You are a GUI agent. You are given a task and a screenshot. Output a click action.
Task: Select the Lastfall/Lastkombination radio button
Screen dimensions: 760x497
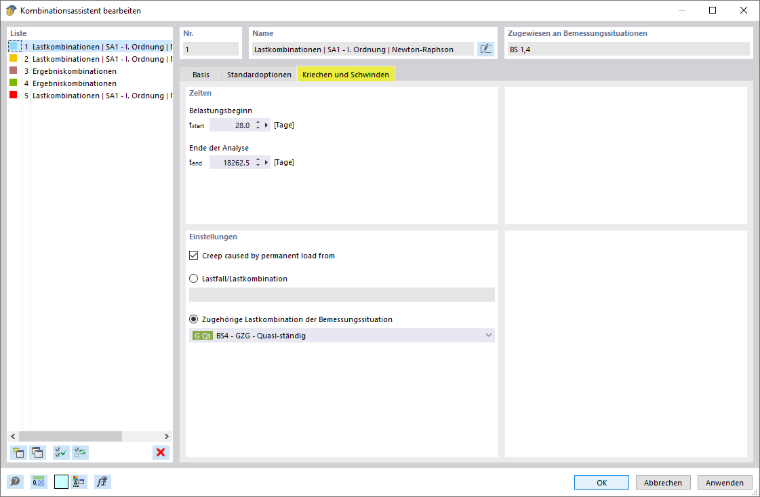[193, 279]
